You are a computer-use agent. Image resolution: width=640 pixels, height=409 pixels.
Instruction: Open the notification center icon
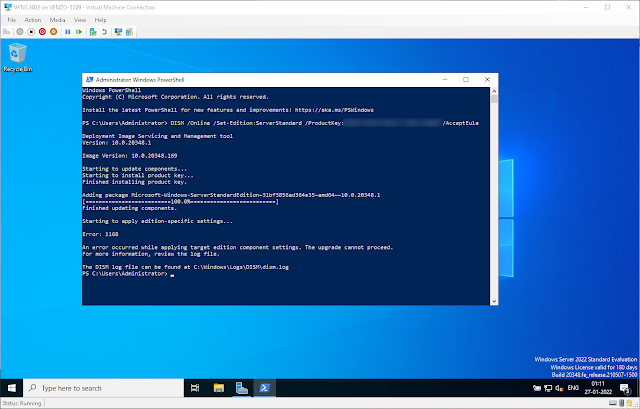tap(625, 388)
